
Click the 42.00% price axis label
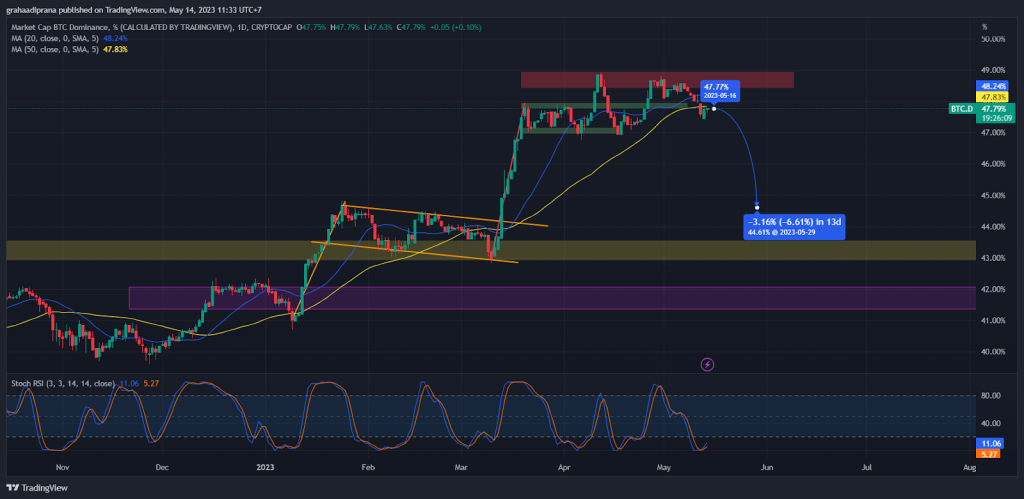point(993,289)
